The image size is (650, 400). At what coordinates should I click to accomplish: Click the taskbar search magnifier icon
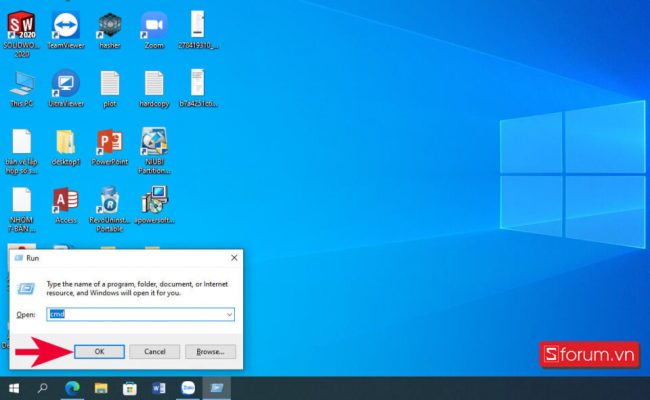(x=43, y=387)
